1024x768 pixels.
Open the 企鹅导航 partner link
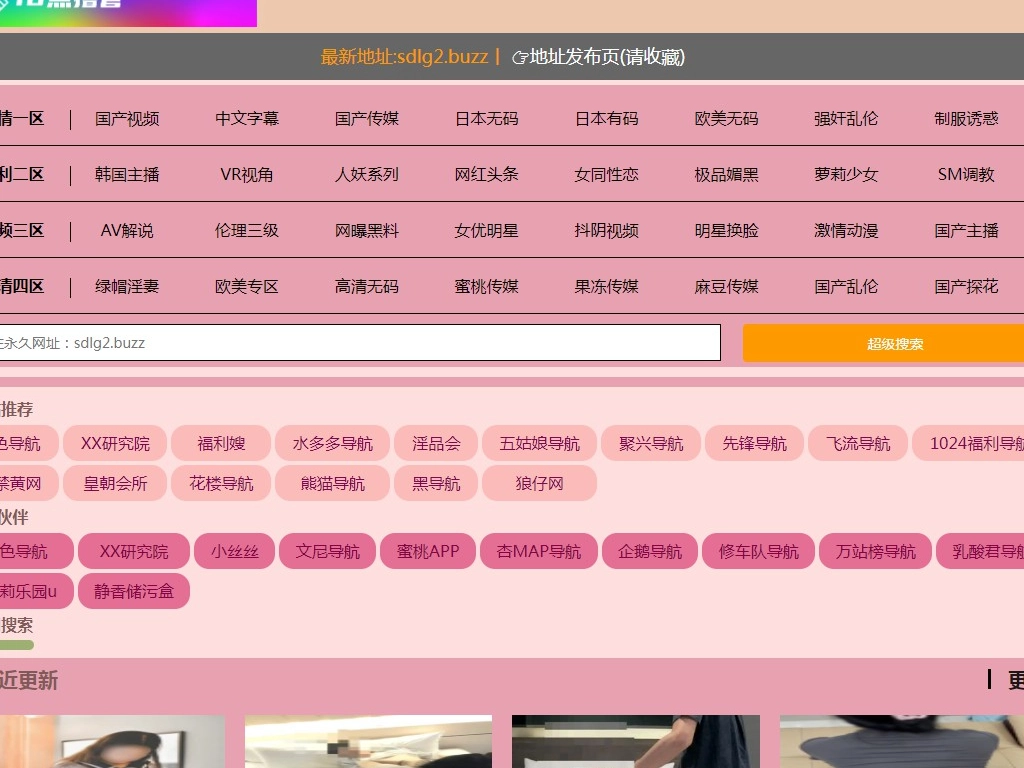(650, 551)
